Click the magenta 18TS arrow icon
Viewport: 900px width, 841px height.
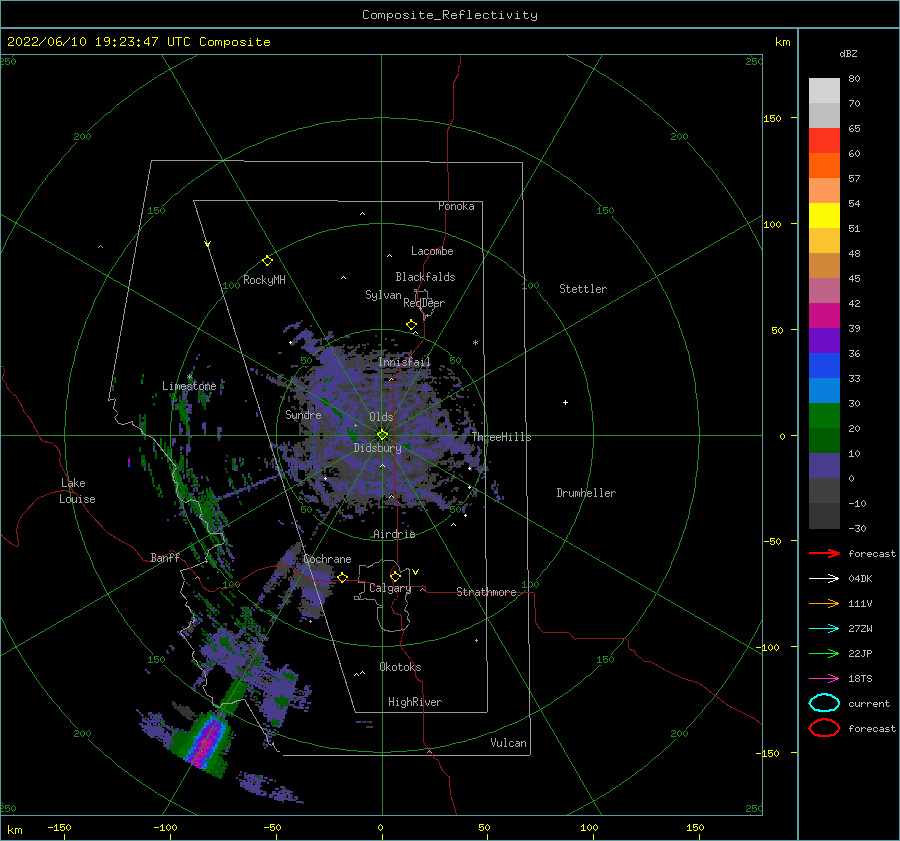coord(824,679)
